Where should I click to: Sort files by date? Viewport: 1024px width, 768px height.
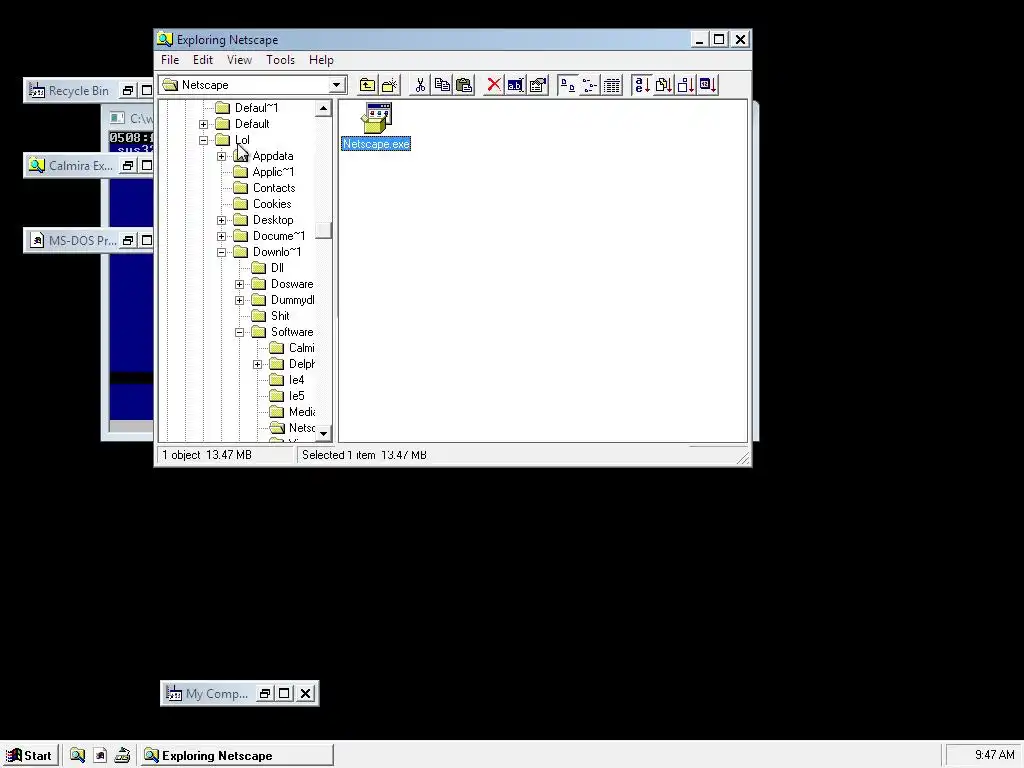(709, 85)
